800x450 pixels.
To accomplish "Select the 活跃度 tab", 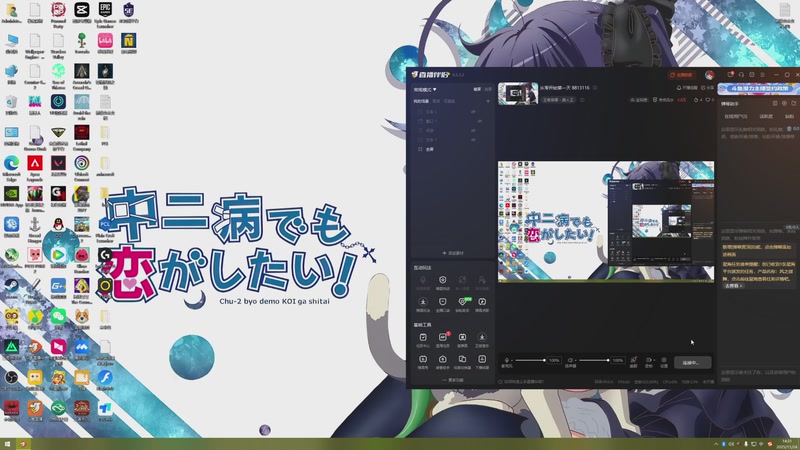I will (766, 116).
